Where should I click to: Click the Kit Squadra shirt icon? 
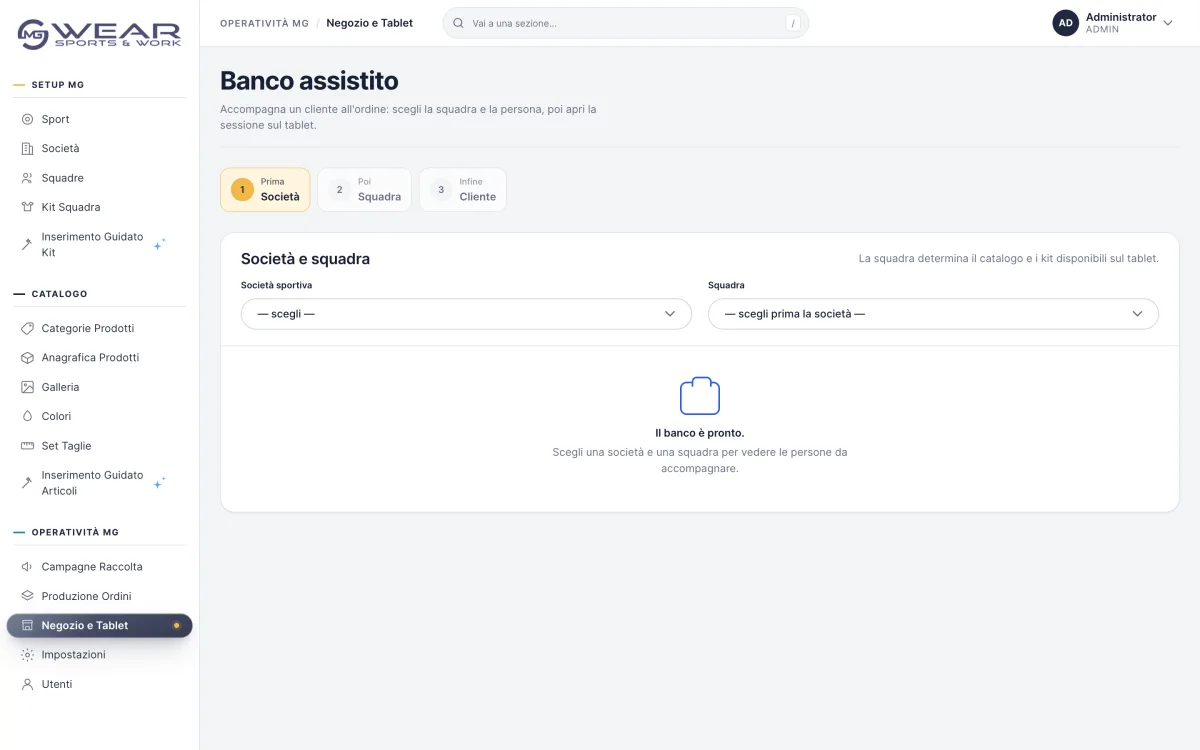(x=27, y=207)
